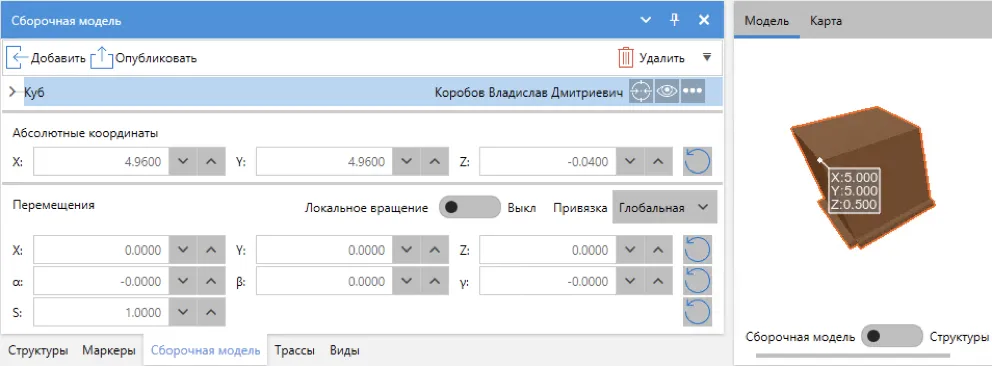
Task: Collapse panel with the header chevron icon
Action: coord(645,20)
